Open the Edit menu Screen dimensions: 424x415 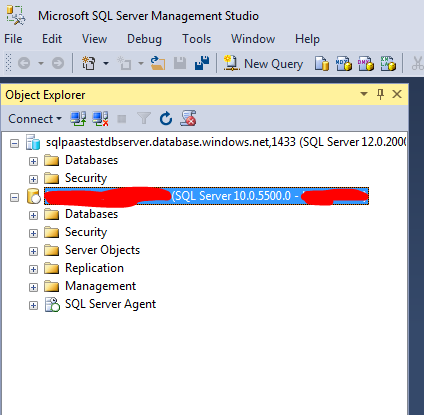(x=52, y=39)
